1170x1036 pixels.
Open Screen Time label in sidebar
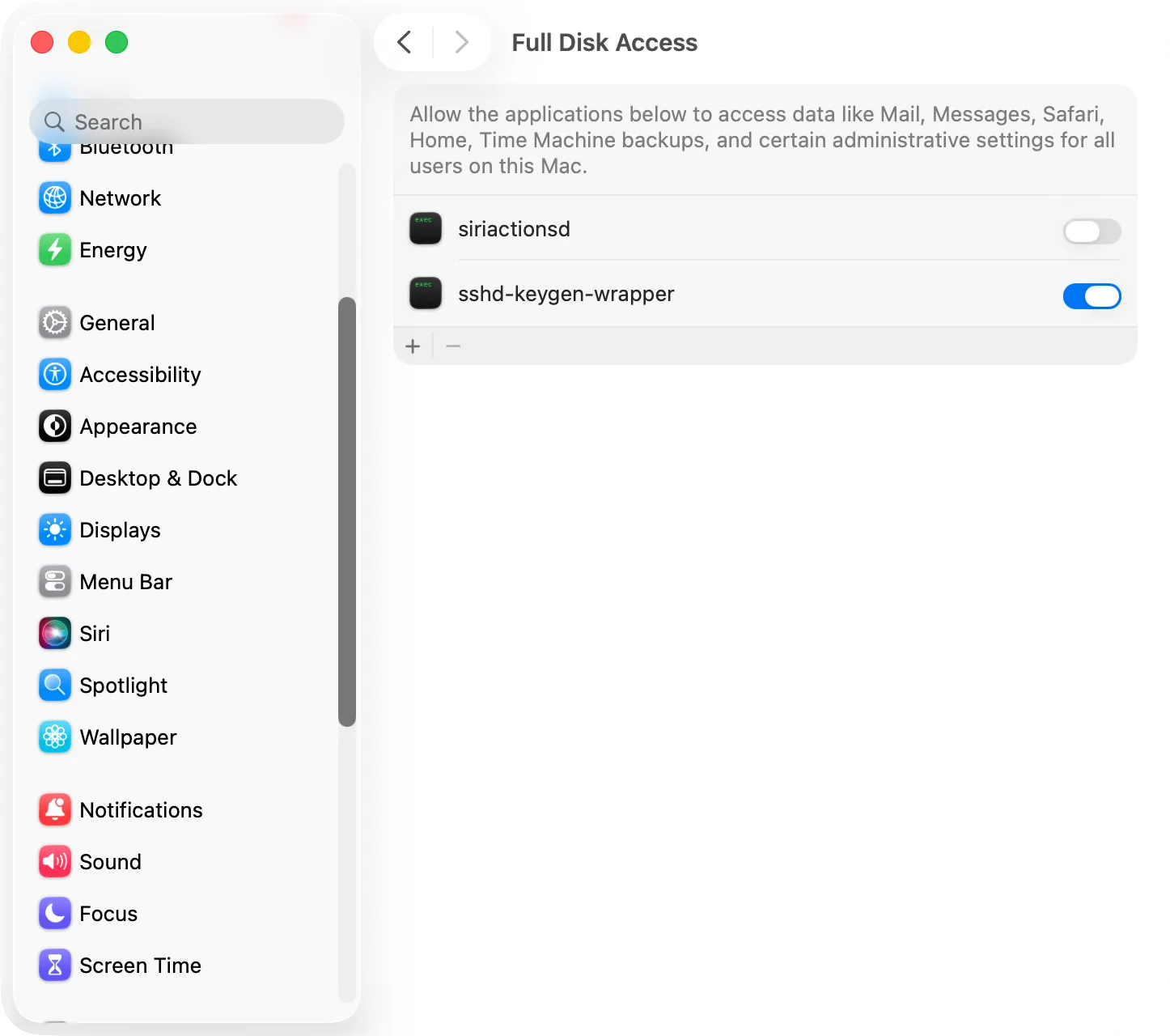(x=140, y=966)
